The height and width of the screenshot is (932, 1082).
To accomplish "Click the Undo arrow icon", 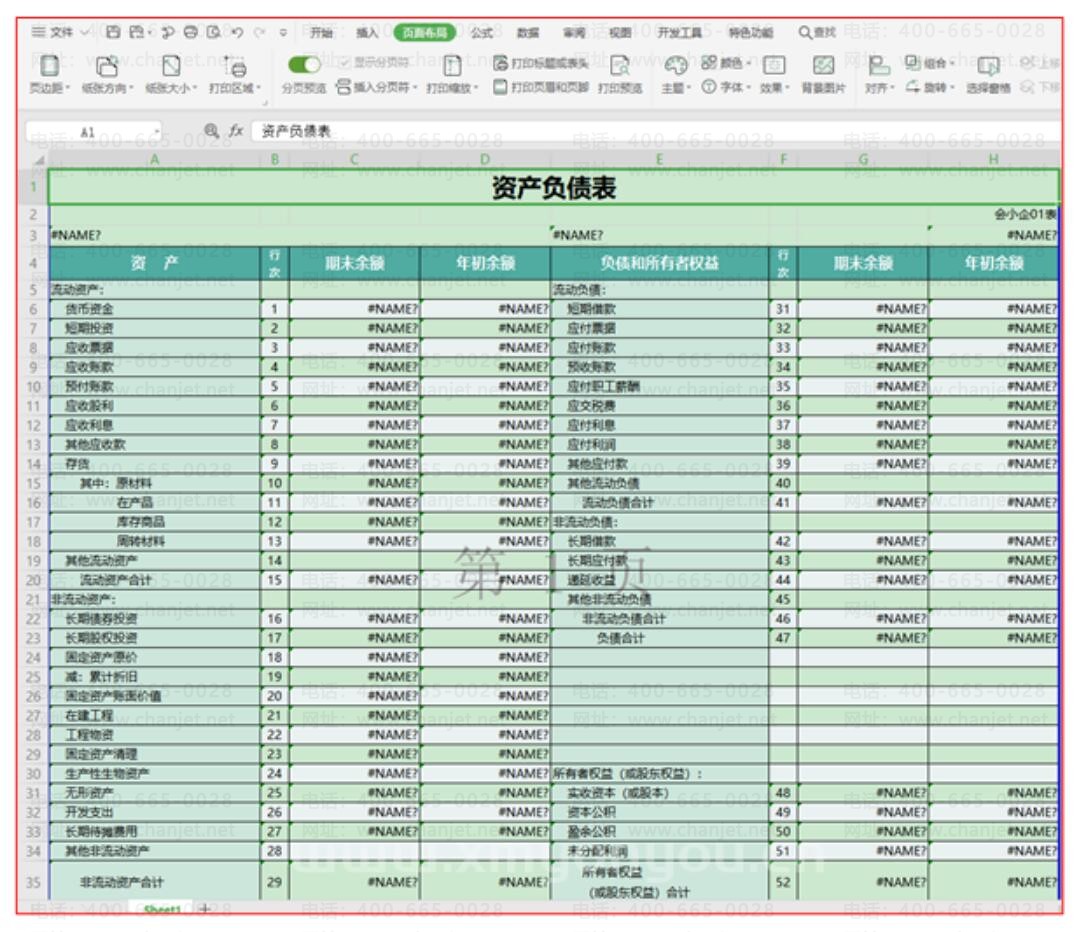I will 237,32.
